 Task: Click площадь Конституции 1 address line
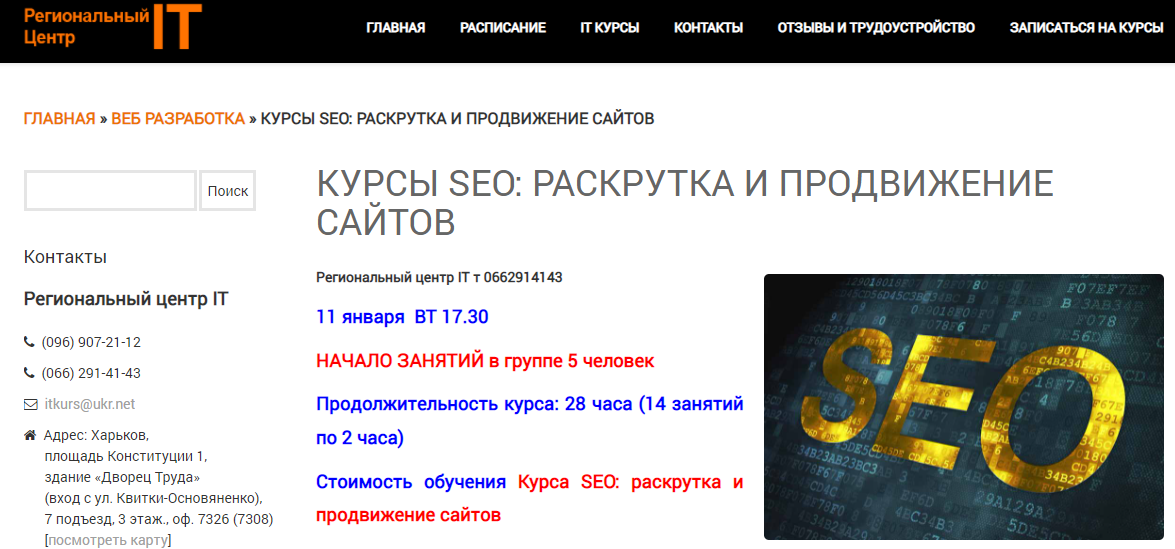125,456
